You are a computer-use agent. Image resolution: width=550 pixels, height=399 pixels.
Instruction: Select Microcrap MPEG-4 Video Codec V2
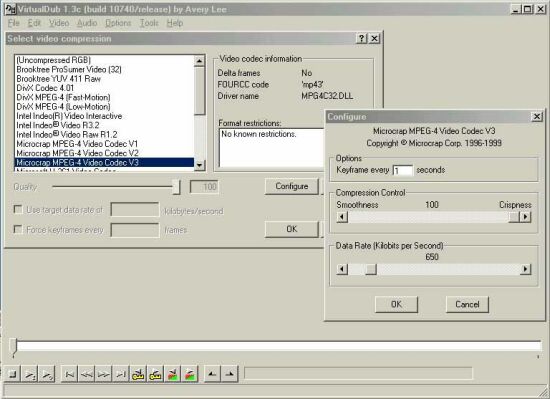tap(105, 153)
